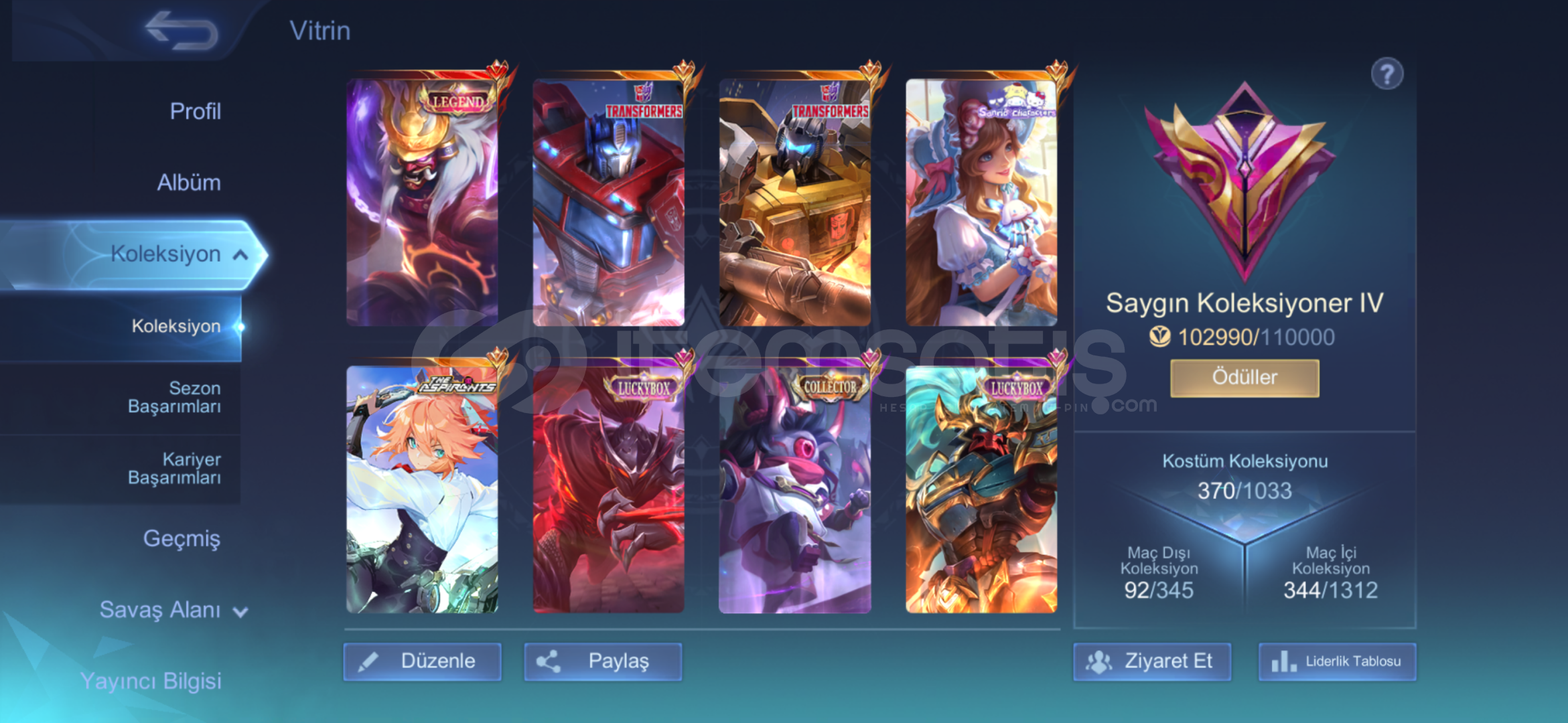
Task: Collapse the Koleksiyon menu chevron
Action: [x=240, y=254]
